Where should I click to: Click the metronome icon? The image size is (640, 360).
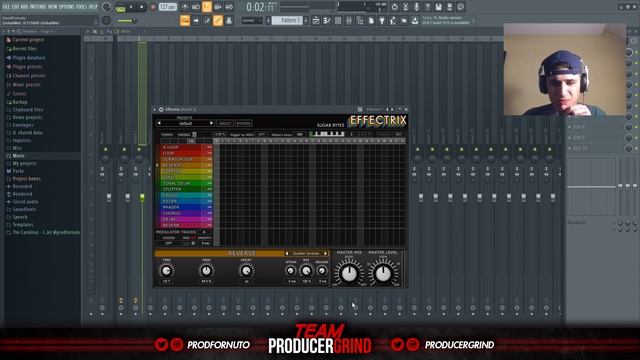(185, 7)
